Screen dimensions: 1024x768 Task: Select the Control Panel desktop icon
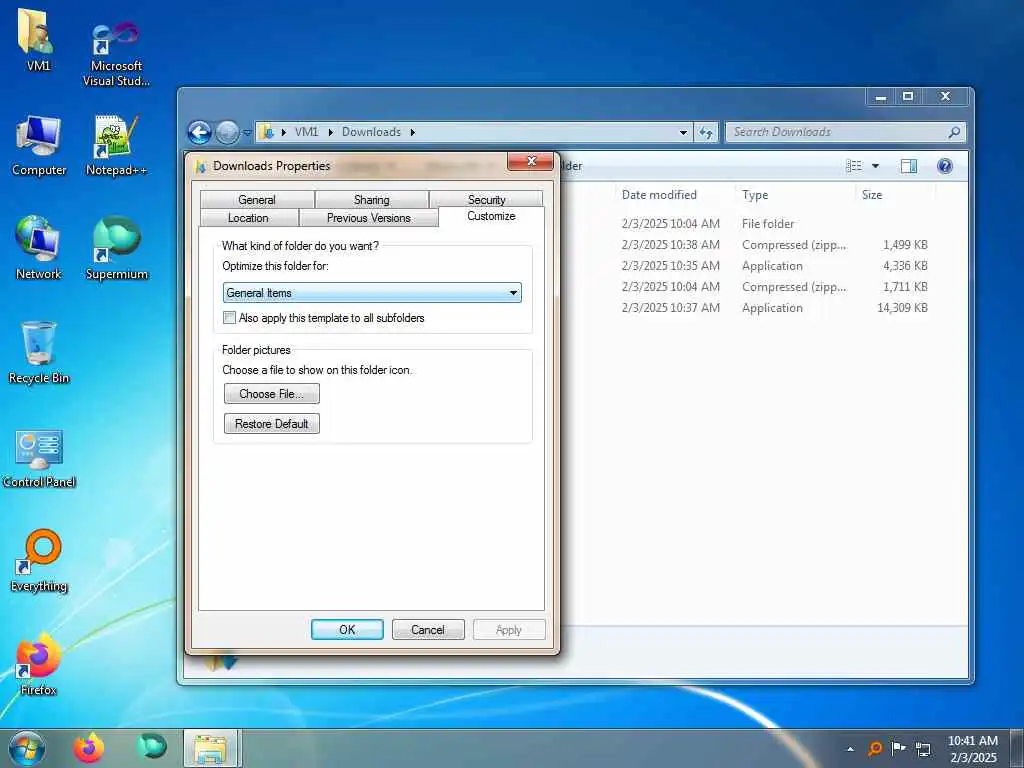click(39, 457)
